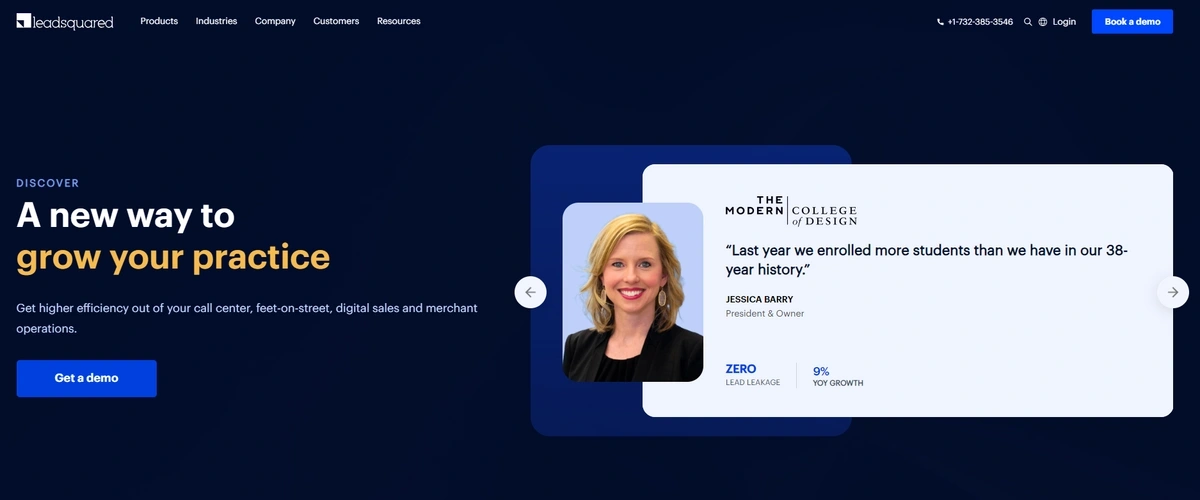
Task: Click the Login link
Action: (1064, 21)
